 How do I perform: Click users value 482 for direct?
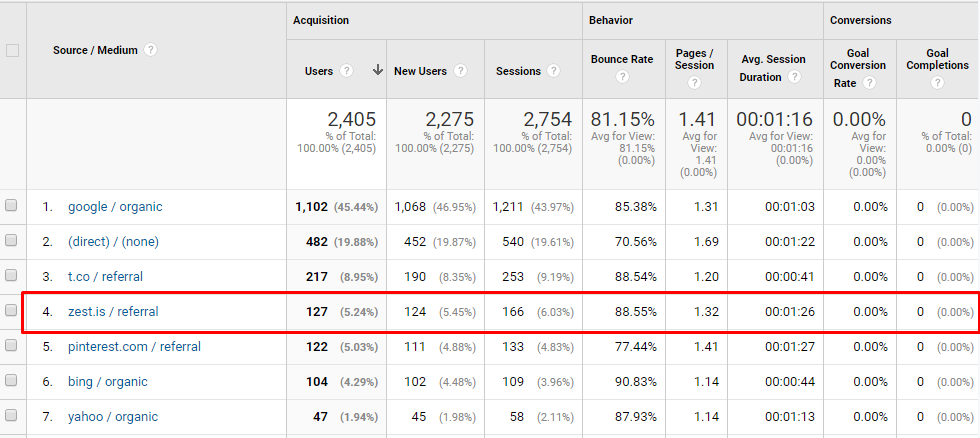(315, 242)
